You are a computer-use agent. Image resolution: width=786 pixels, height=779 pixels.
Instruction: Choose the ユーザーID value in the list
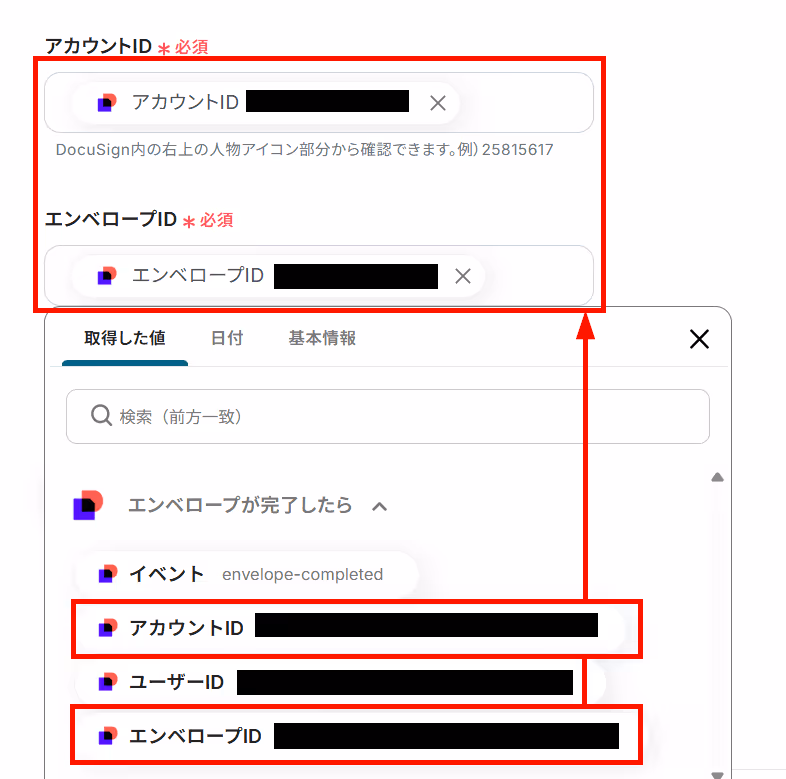[x=340, y=682]
